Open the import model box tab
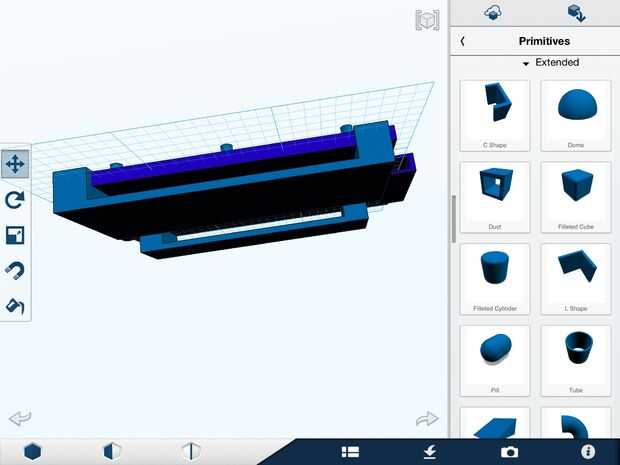This screenshot has height=465, width=620. (576, 13)
